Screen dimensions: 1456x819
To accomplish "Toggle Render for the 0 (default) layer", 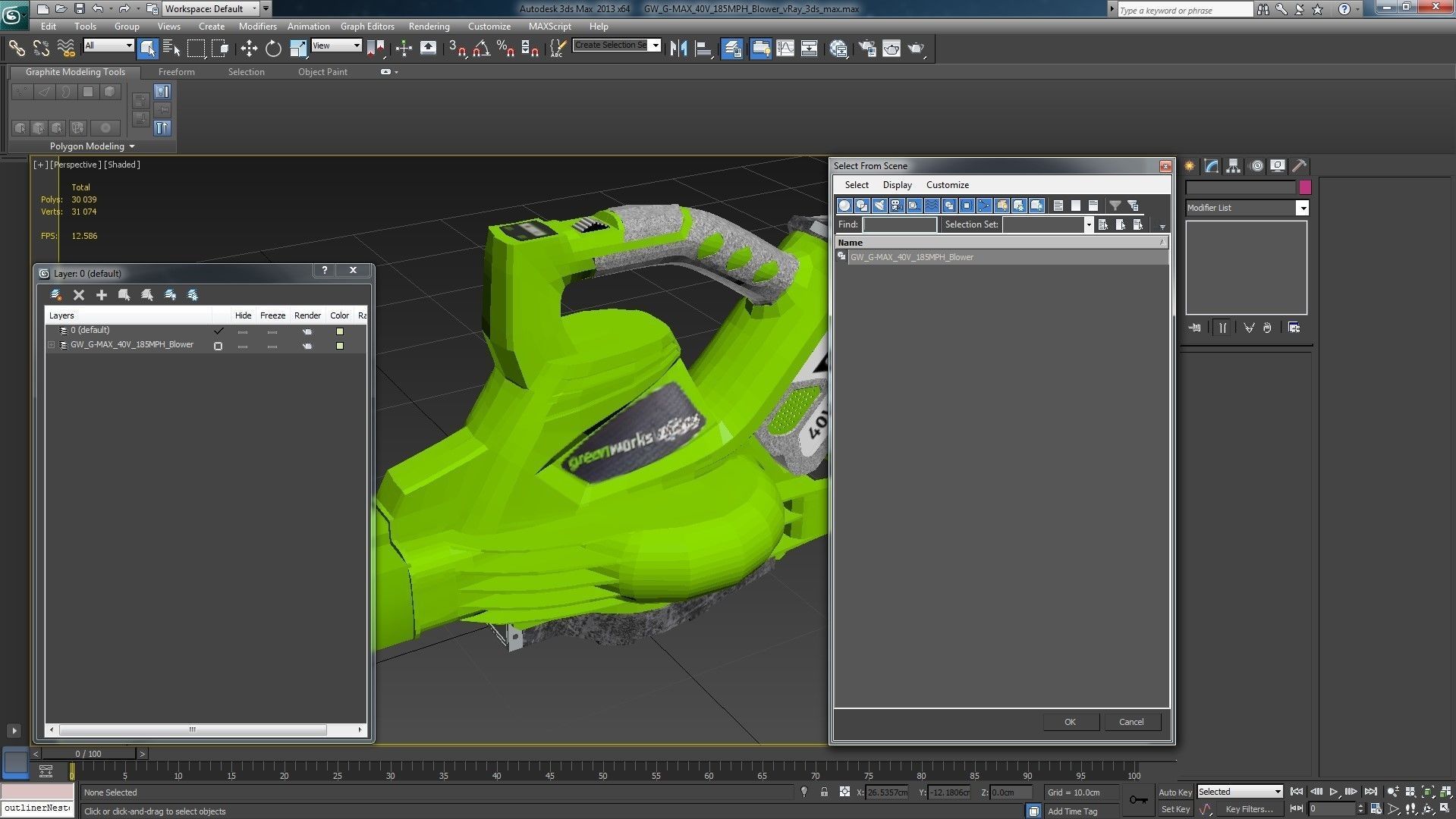I will (x=307, y=331).
